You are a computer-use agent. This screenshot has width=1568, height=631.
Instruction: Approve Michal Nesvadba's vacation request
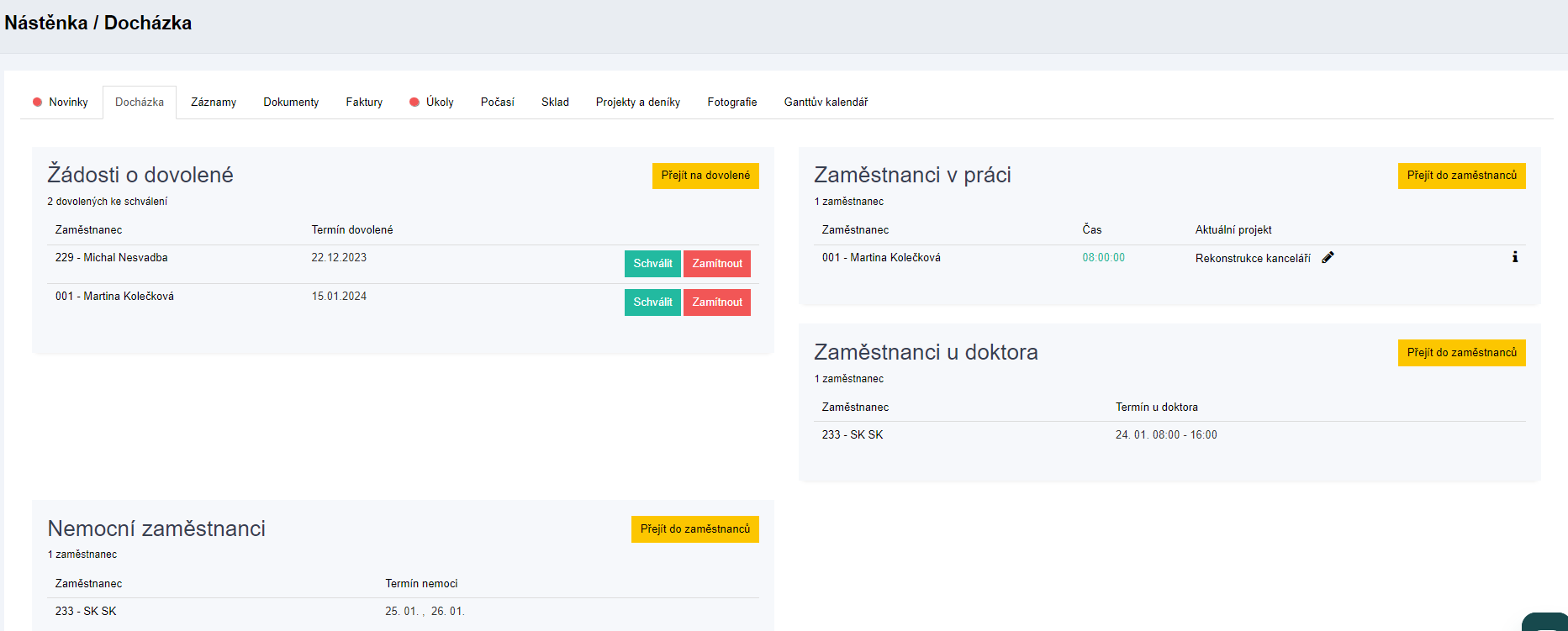[x=652, y=264]
